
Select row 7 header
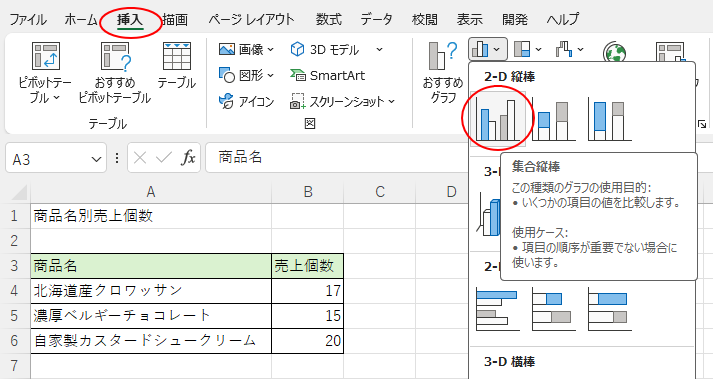point(15,365)
